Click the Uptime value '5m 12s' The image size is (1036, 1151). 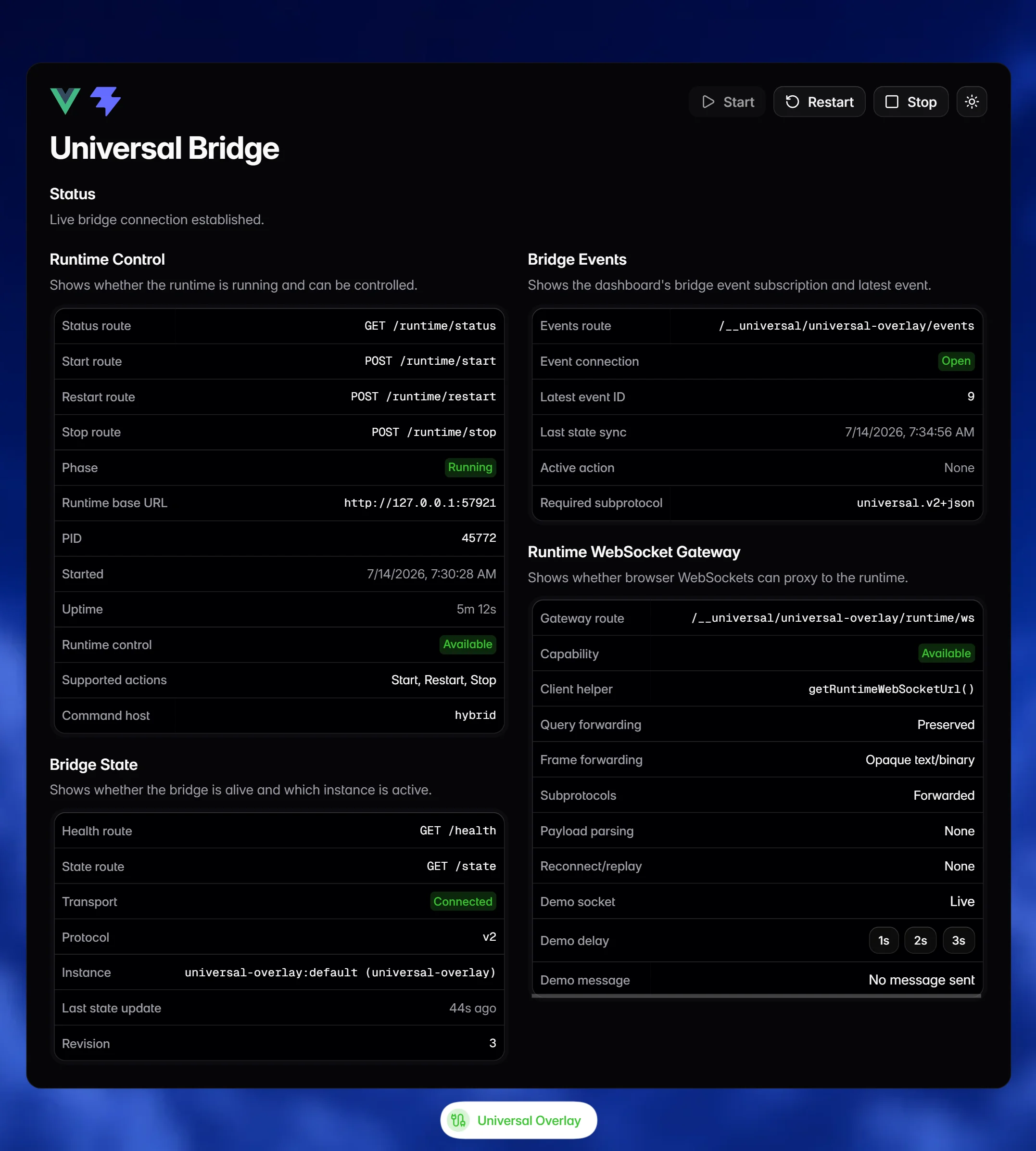click(476, 609)
